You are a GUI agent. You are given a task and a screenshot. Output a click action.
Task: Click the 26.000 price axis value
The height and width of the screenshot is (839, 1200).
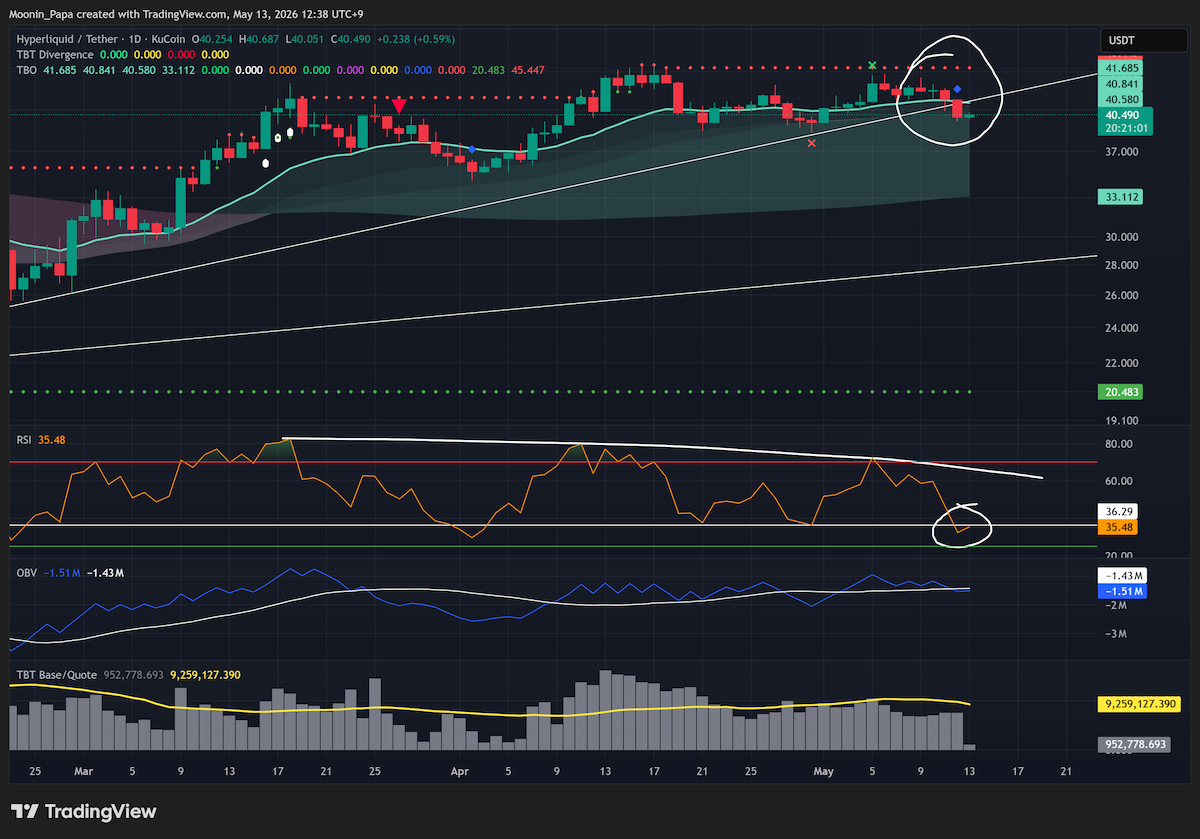[1124, 295]
